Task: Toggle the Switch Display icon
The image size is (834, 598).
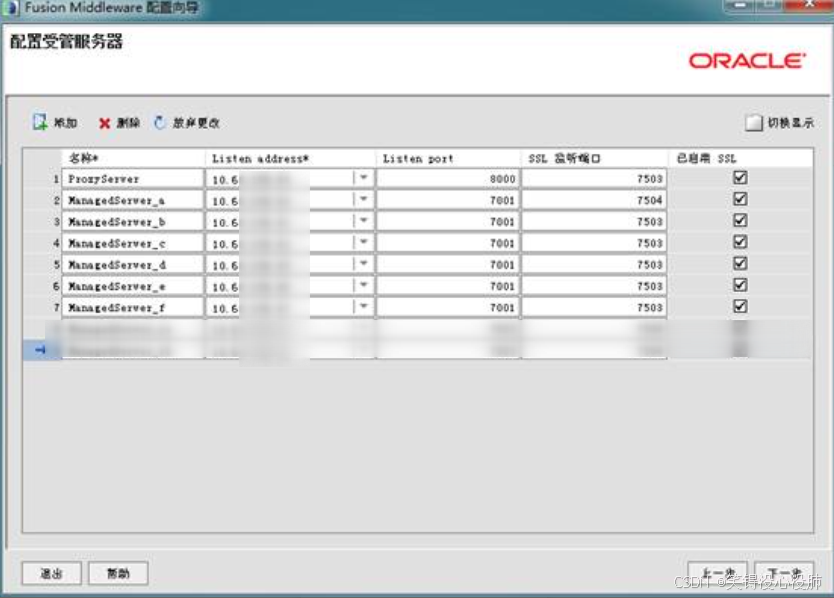Action: pos(753,123)
